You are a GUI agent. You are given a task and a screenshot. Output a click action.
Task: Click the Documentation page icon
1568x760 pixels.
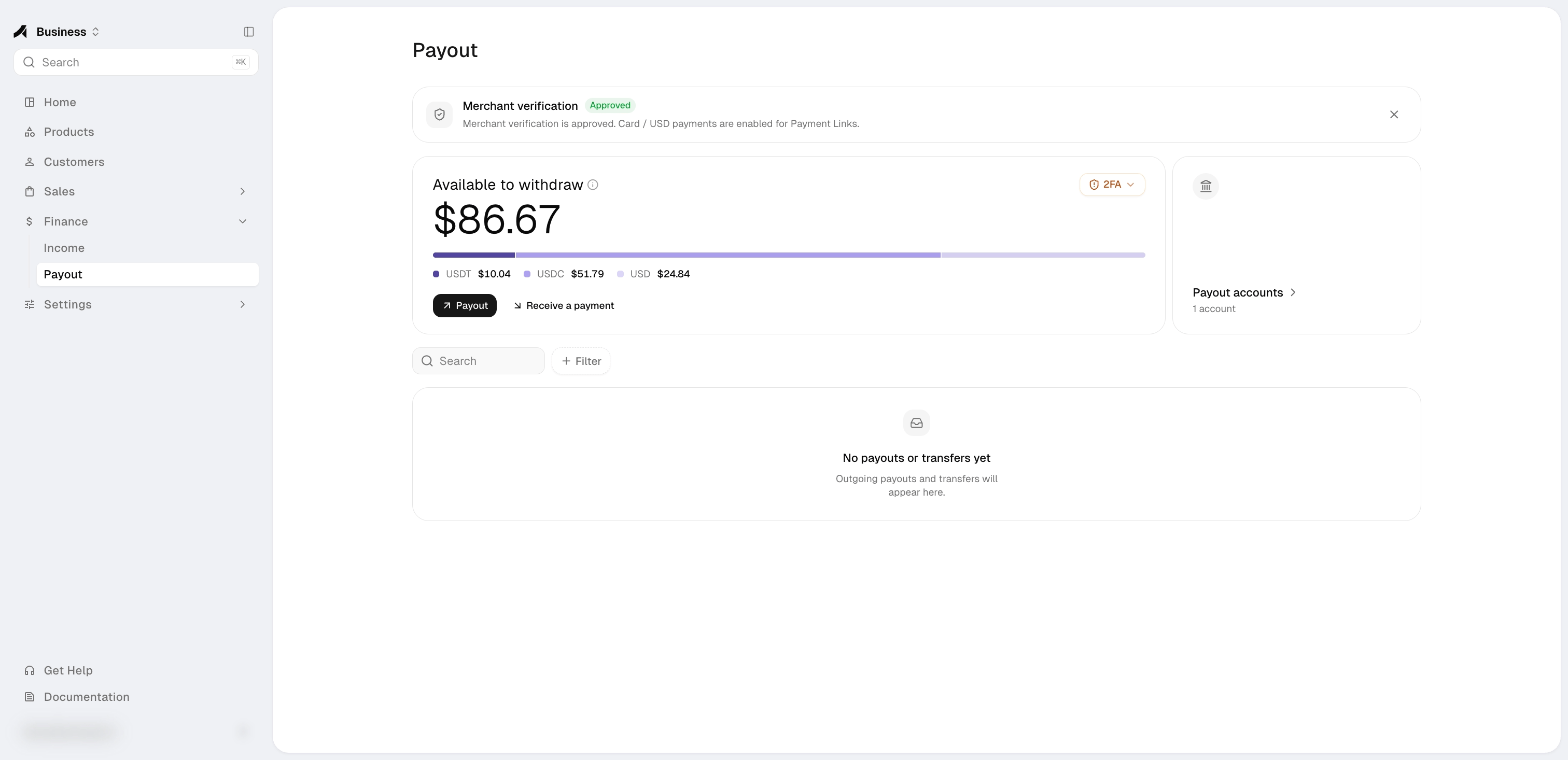coord(29,697)
